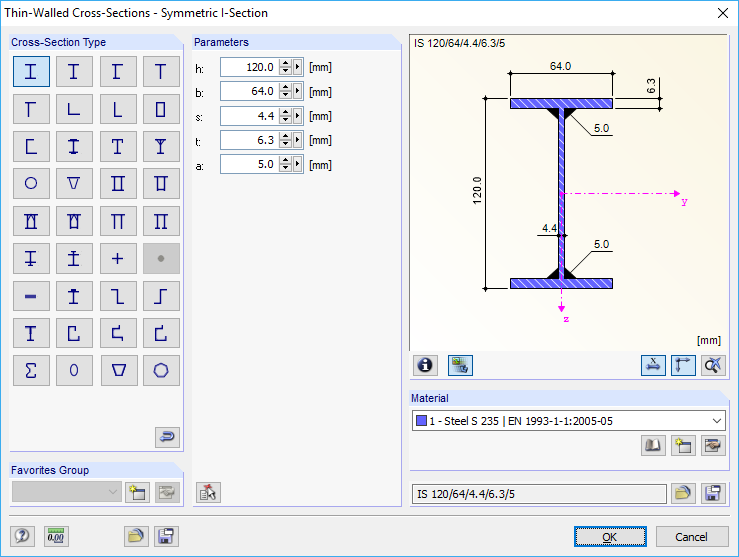739x557 pixels.
Task: Open decimal places units settings icon
Action: (56, 536)
